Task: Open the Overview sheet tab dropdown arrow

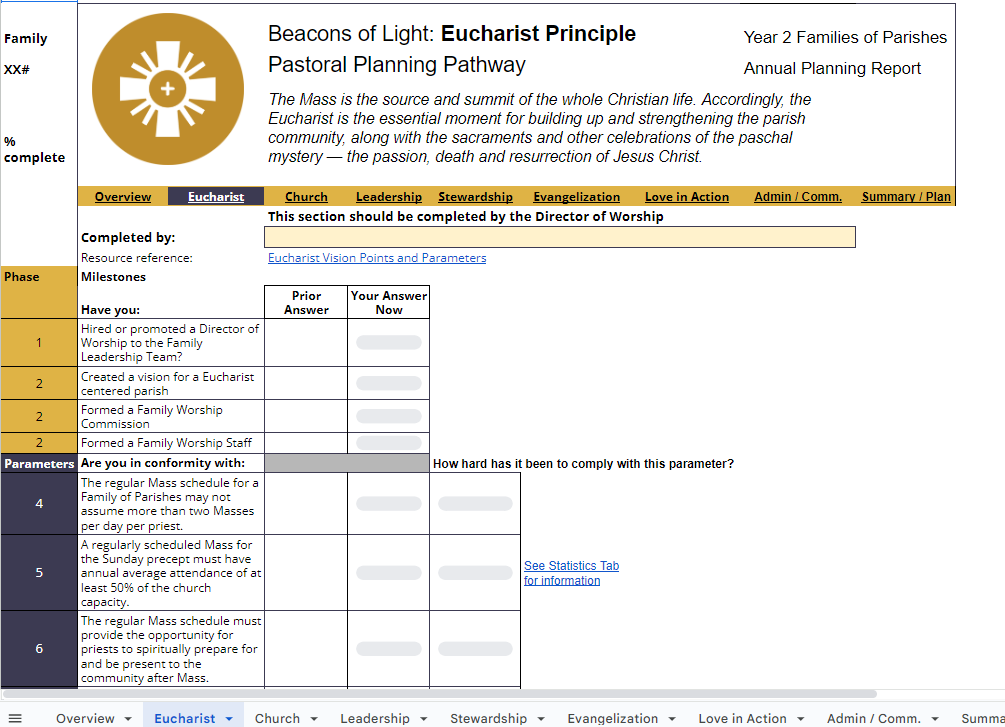Action: click(x=127, y=718)
